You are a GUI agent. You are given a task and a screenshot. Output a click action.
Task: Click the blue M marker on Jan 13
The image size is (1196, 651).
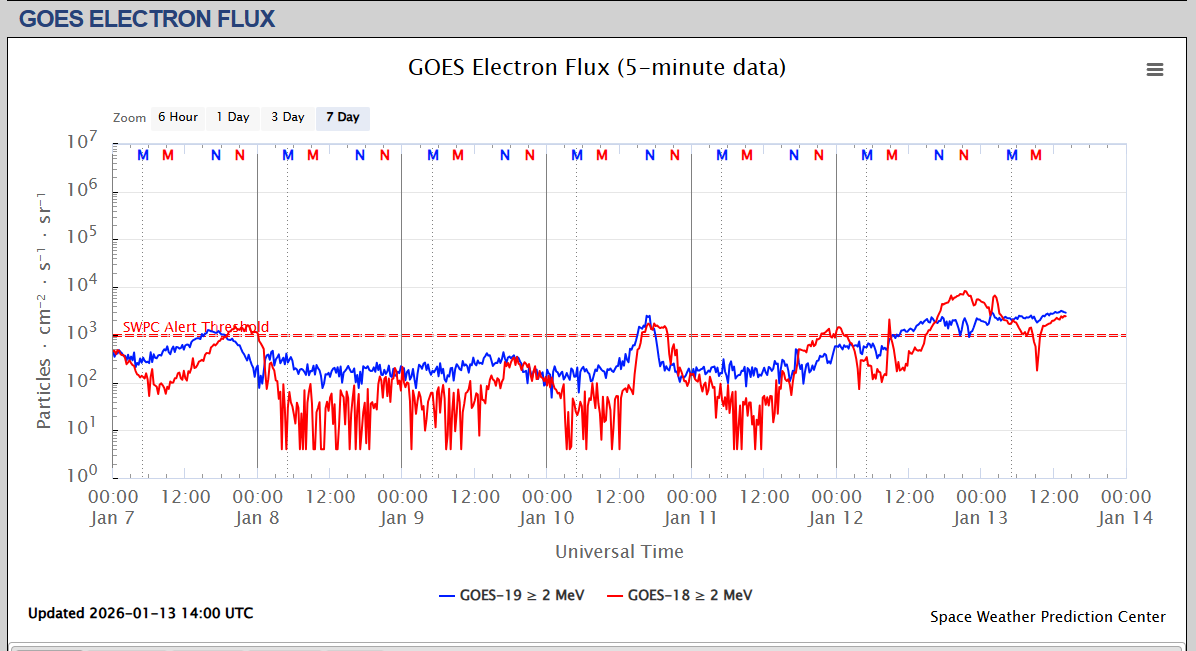[1012, 155]
